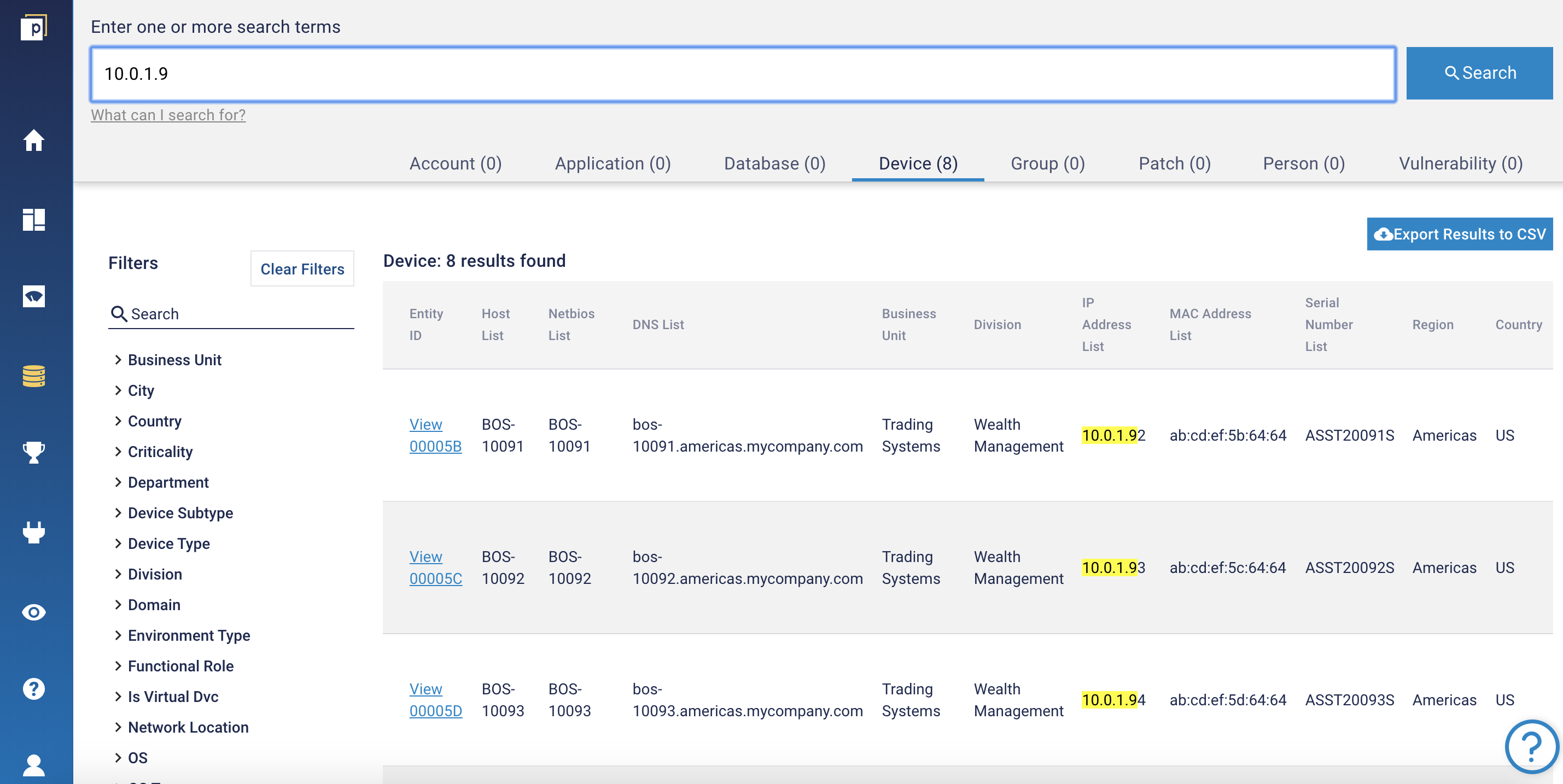Click the Netbios List column header
The width and height of the screenshot is (1563, 784).
(x=571, y=324)
